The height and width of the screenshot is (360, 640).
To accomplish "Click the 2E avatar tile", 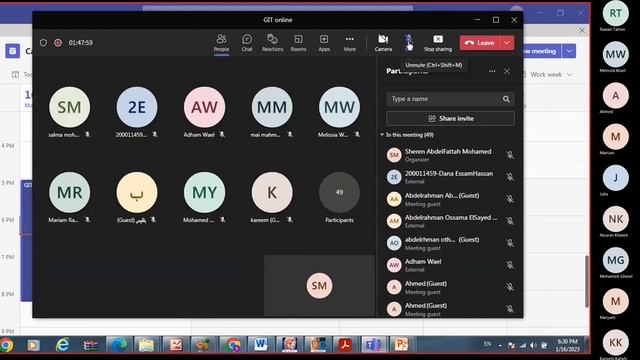I will pos(137,107).
